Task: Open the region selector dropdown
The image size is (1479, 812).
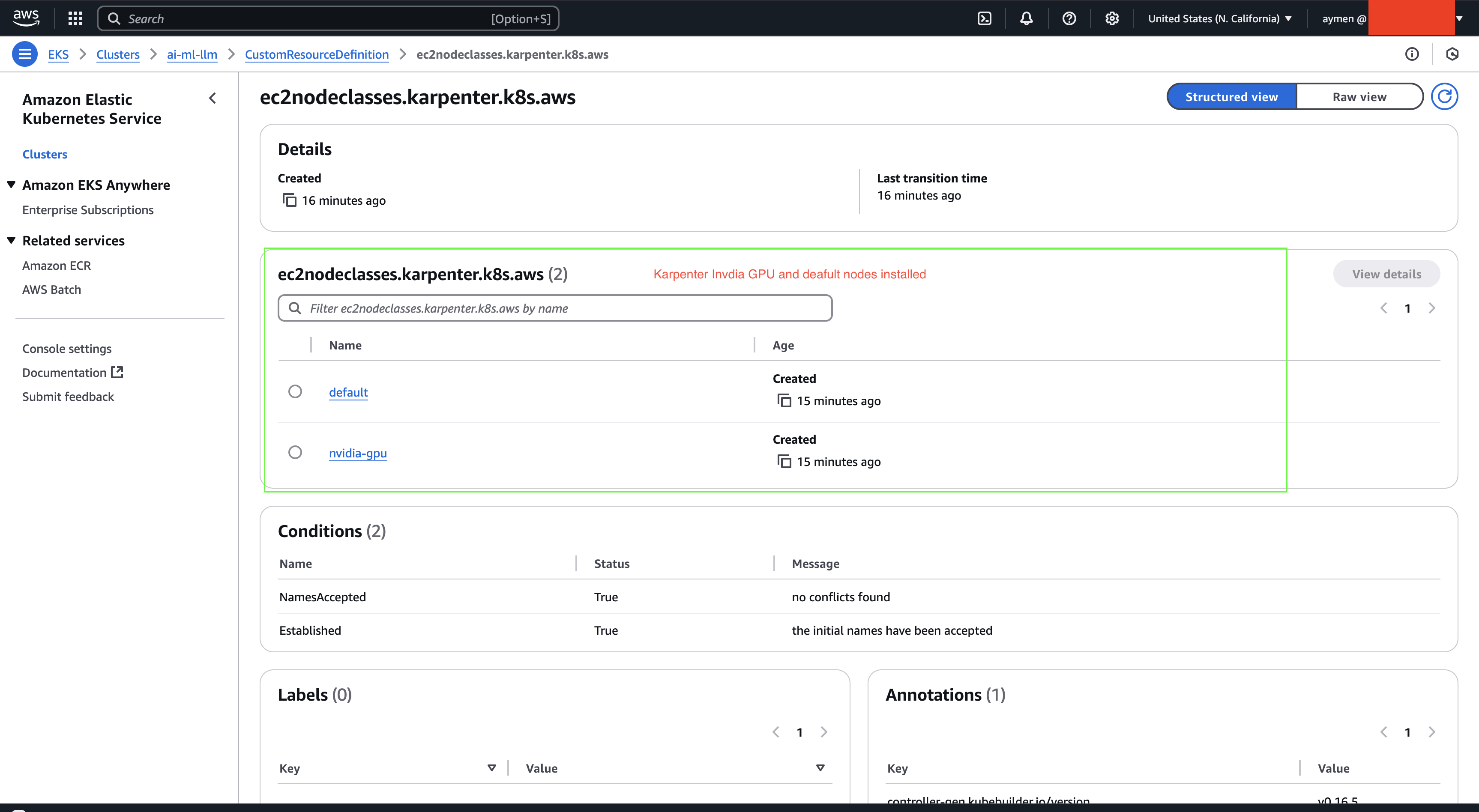Action: [1219, 18]
